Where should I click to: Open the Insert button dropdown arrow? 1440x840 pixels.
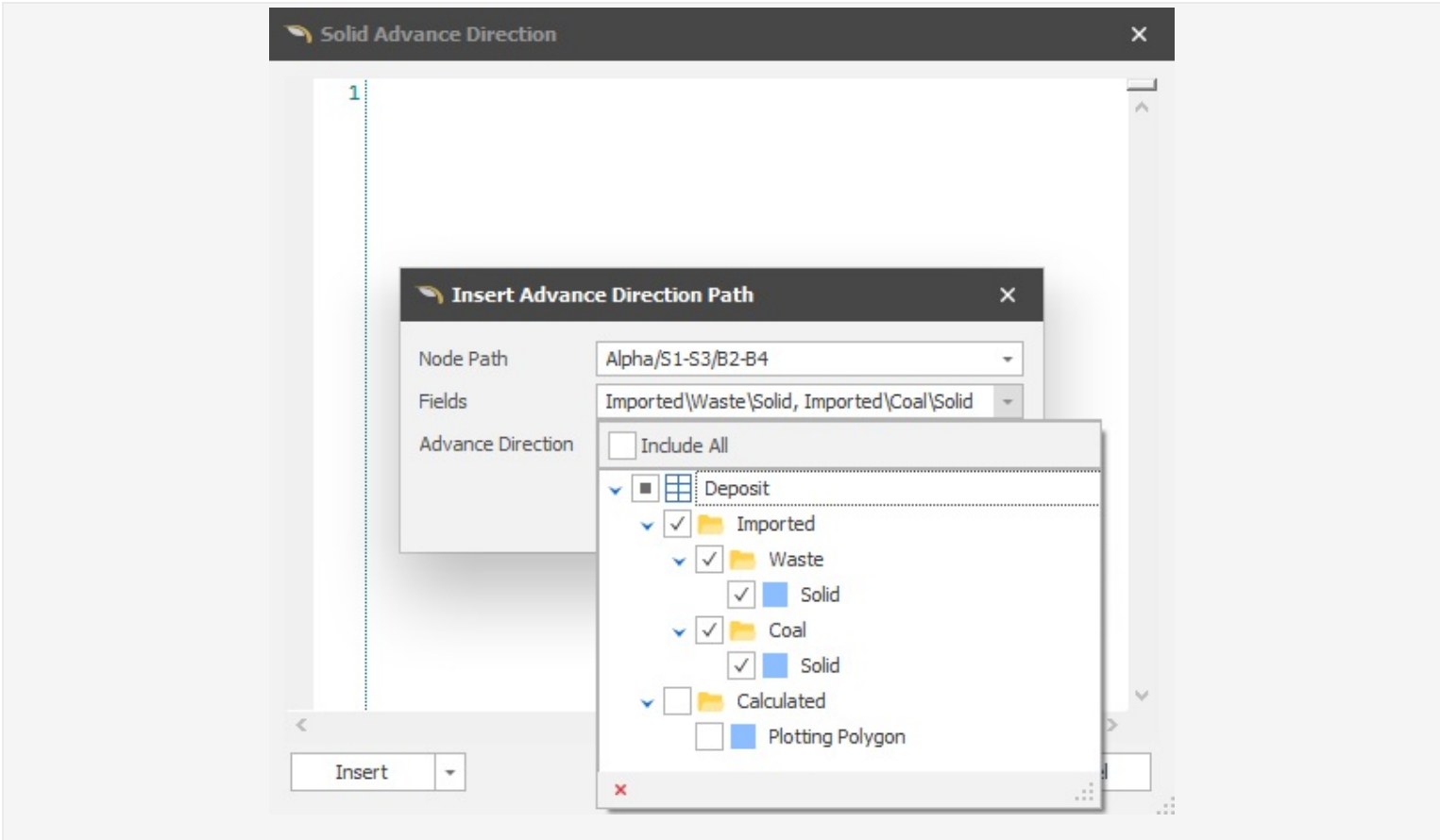450,772
